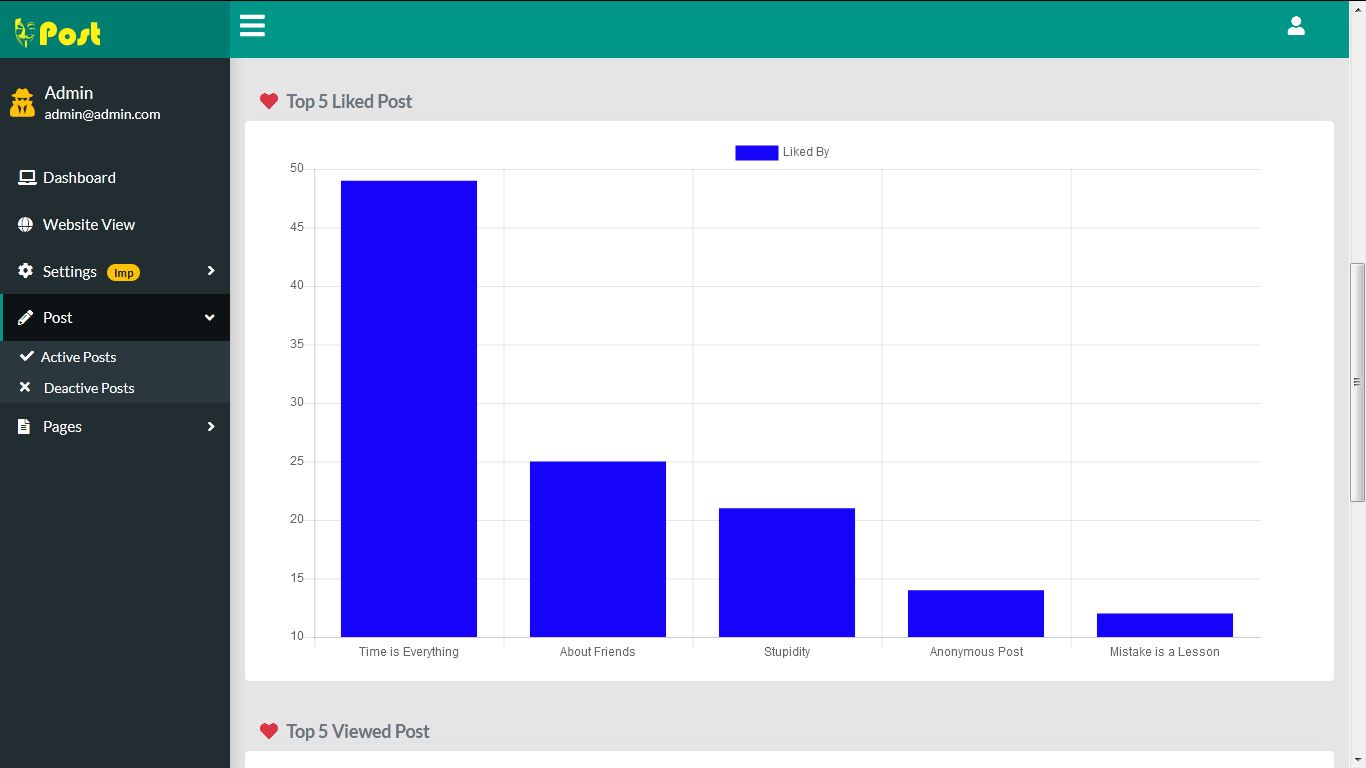Click the page scrollbar on the right
Image resolution: width=1366 pixels, height=768 pixels.
point(1357,380)
